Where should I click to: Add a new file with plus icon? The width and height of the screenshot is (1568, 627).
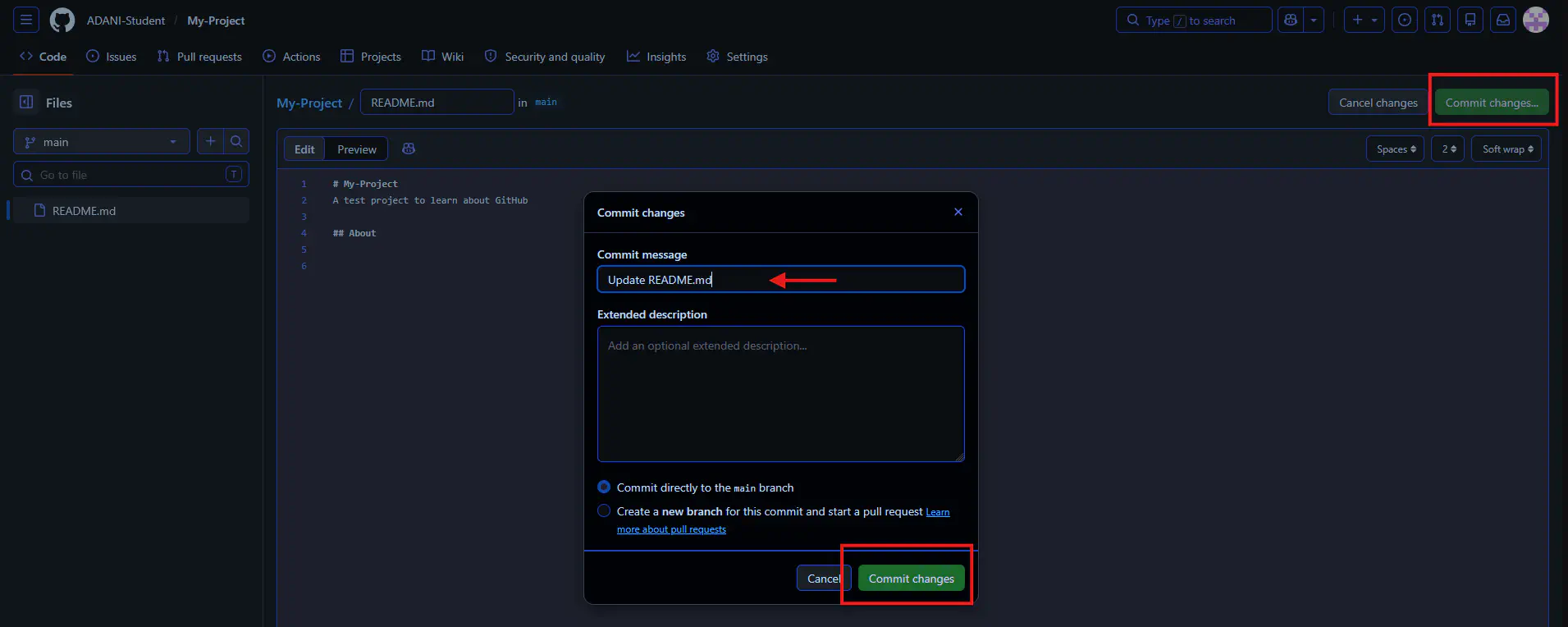(210, 141)
